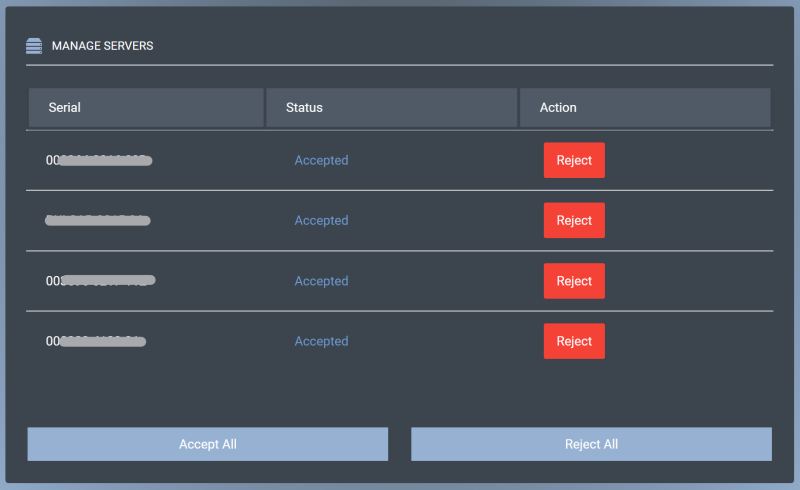Select the third row's serial number
The width and height of the screenshot is (800, 490).
click(x=100, y=281)
